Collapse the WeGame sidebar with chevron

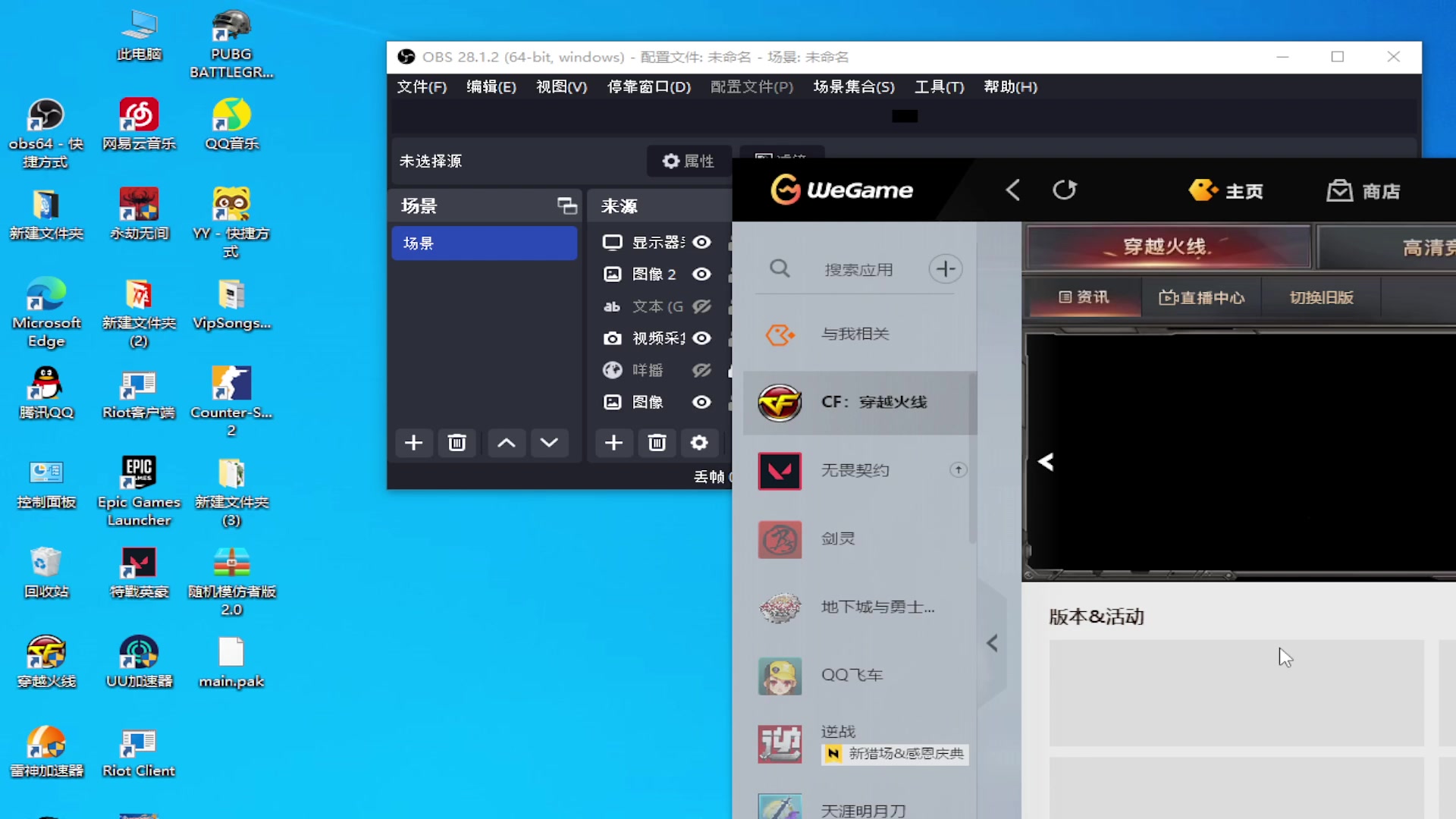992,643
